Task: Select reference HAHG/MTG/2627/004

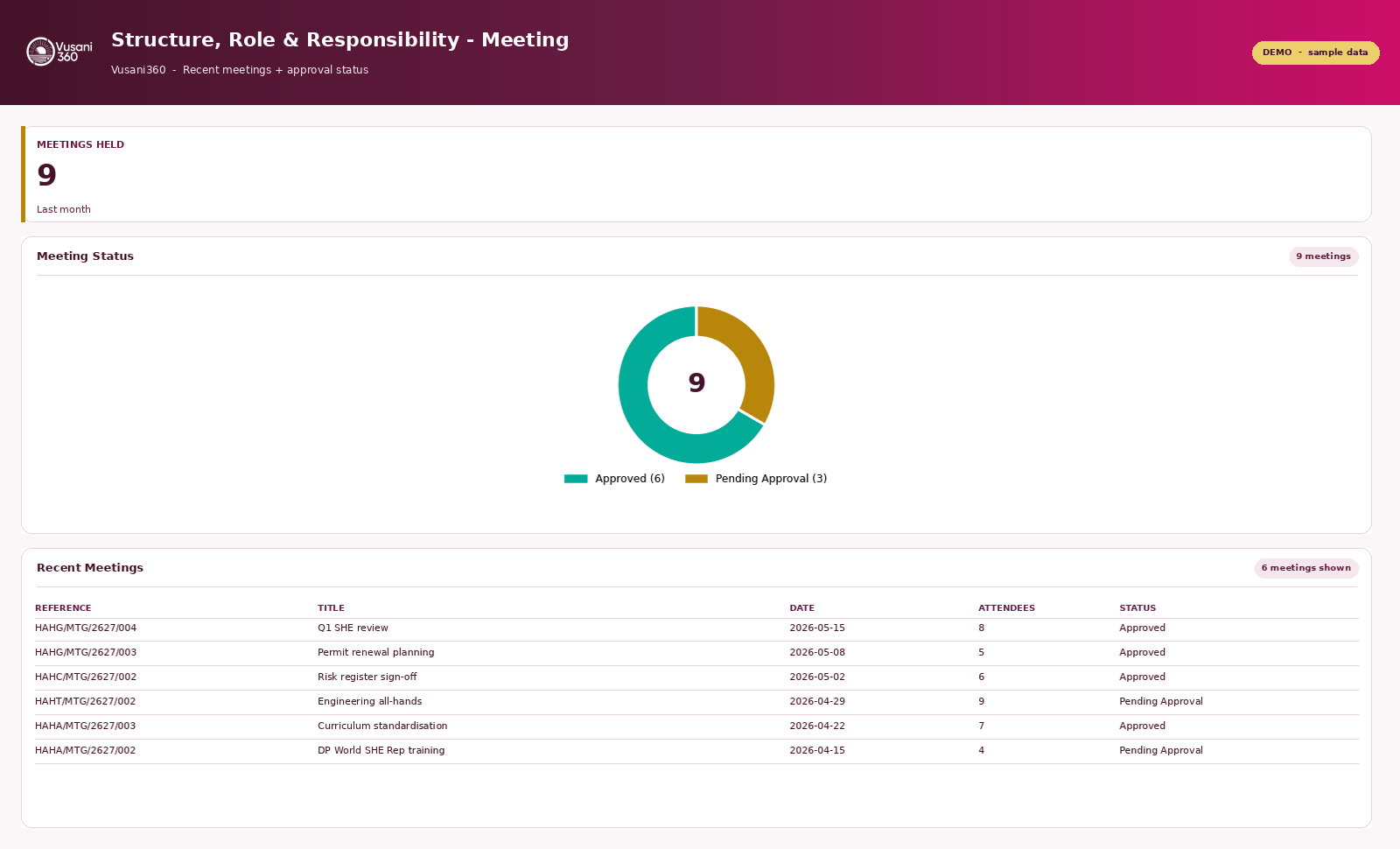Action: pos(86,628)
